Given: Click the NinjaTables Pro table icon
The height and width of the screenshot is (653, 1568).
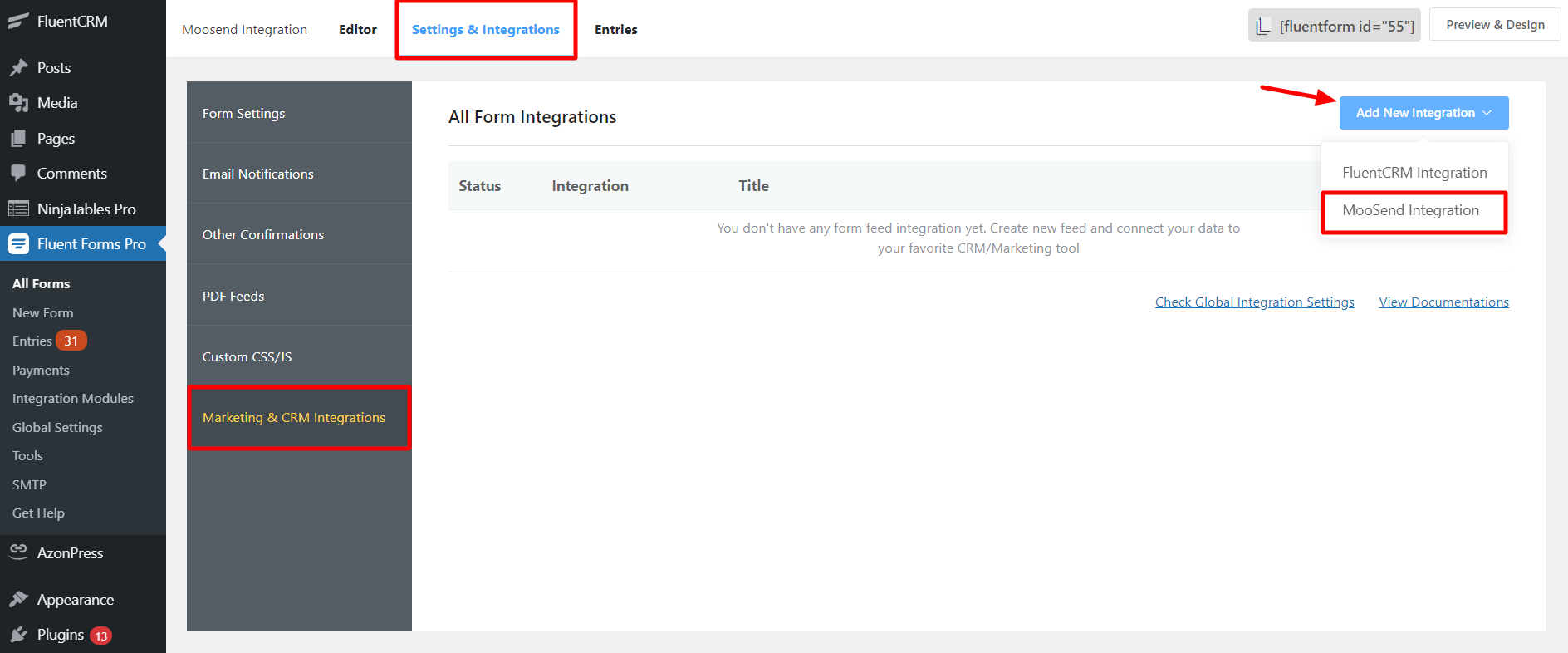Looking at the screenshot, I should [x=18, y=209].
